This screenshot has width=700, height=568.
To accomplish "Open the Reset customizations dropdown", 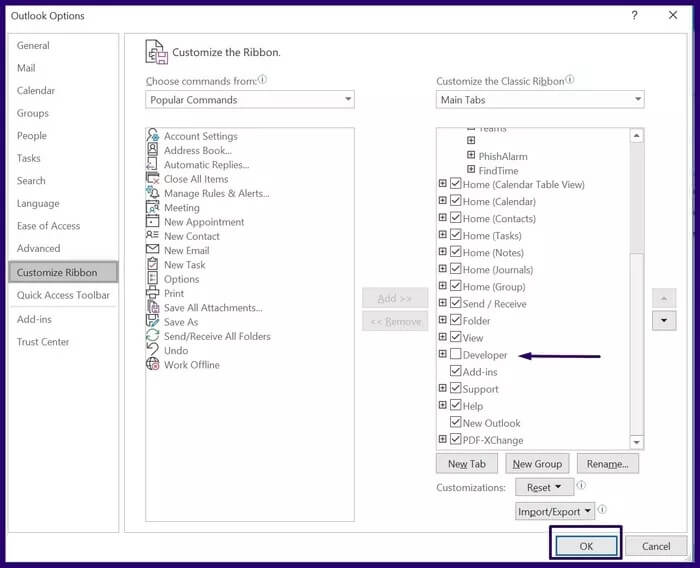I will 544,487.
